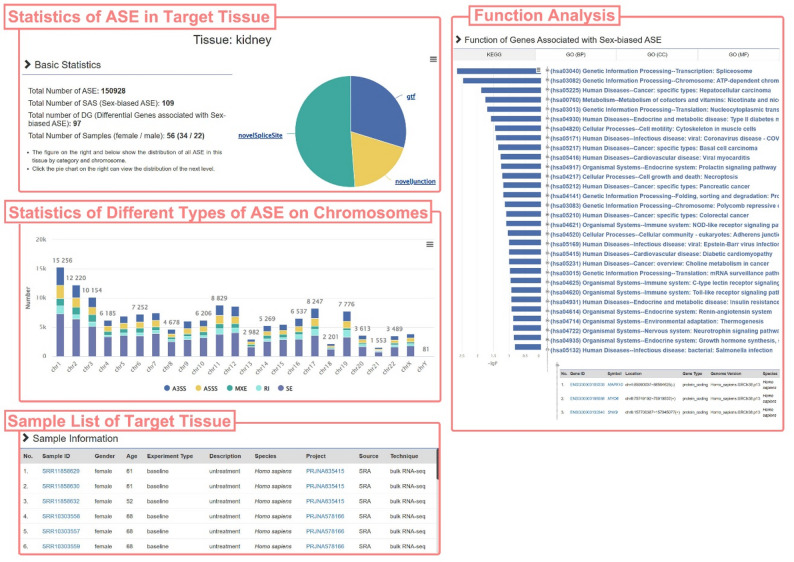Open sample SRR10303556
The width and height of the screenshot is (794, 562).
(61, 516)
